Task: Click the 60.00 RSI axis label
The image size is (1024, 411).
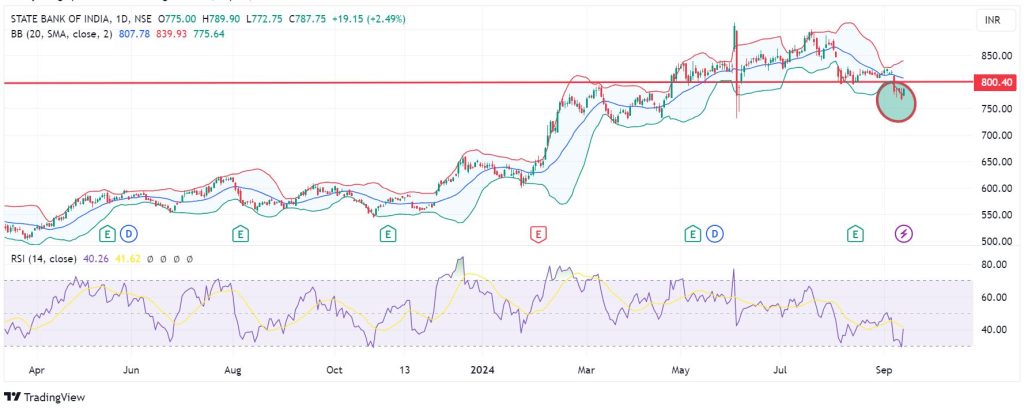Action: pos(994,297)
